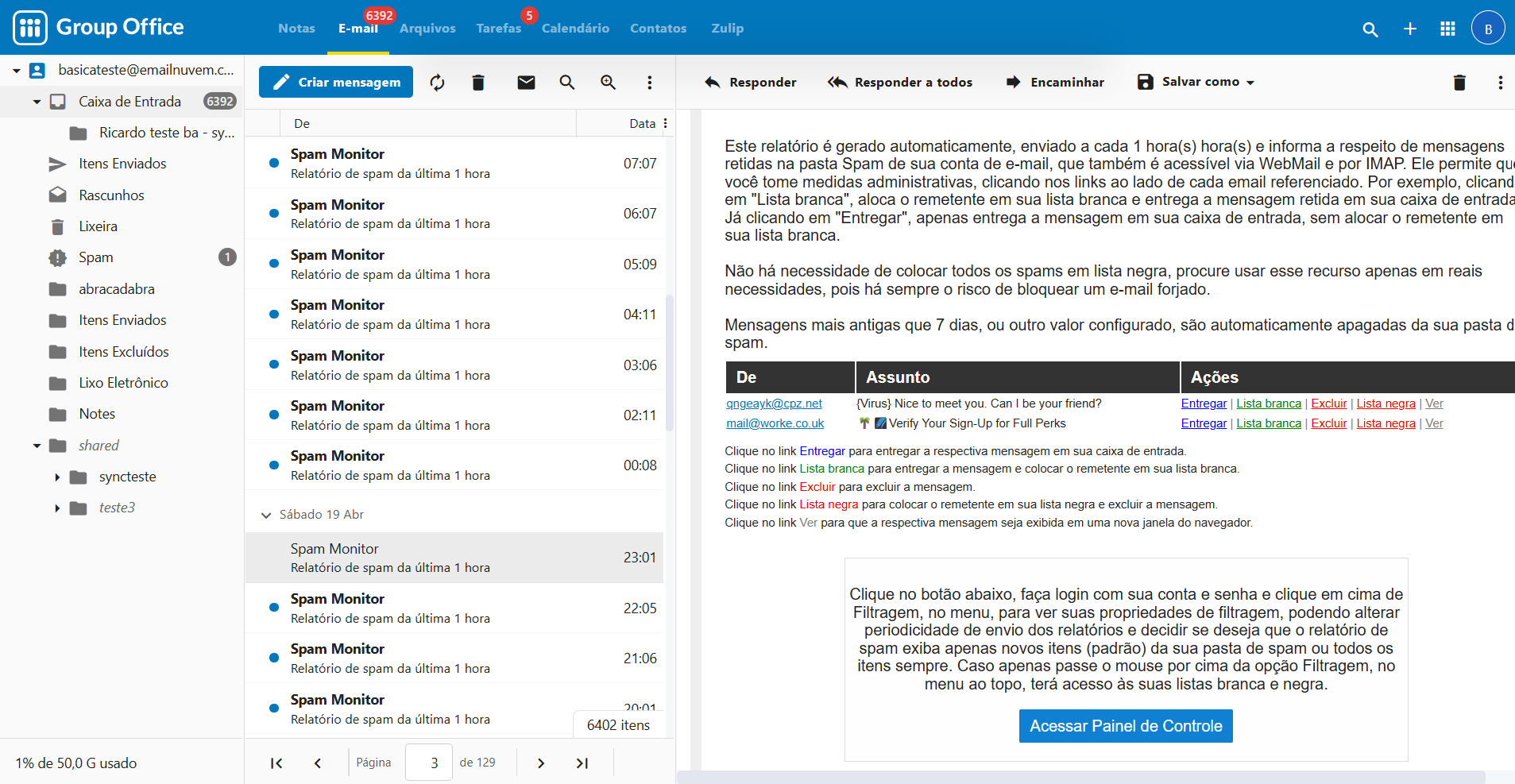
Task: Click the envelope mark-as-read icon
Action: (526, 83)
